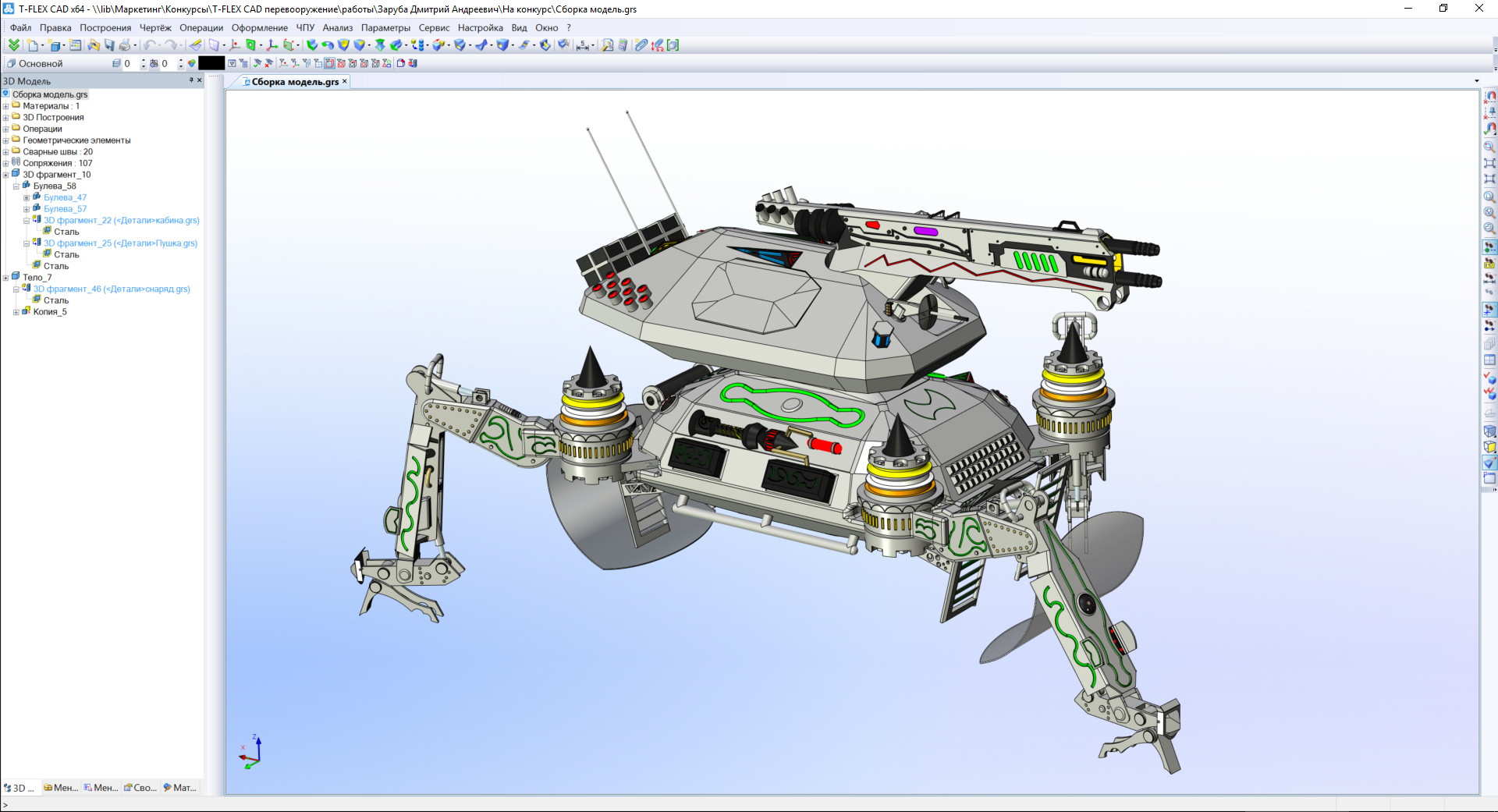Pin the 3D Модель panel
Image resolution: width=1498 pixels, height=812 pixels.
pyautogui.click(x=191, y=80)
